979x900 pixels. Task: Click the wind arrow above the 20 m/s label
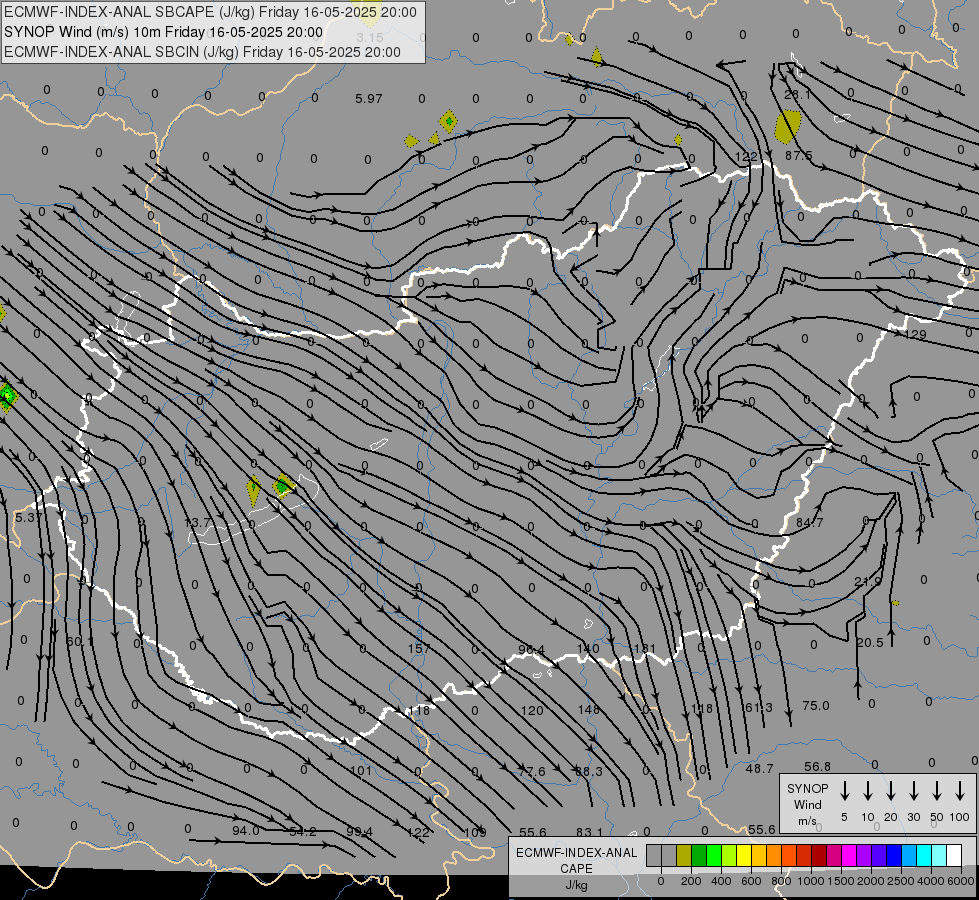coord(891,791)
